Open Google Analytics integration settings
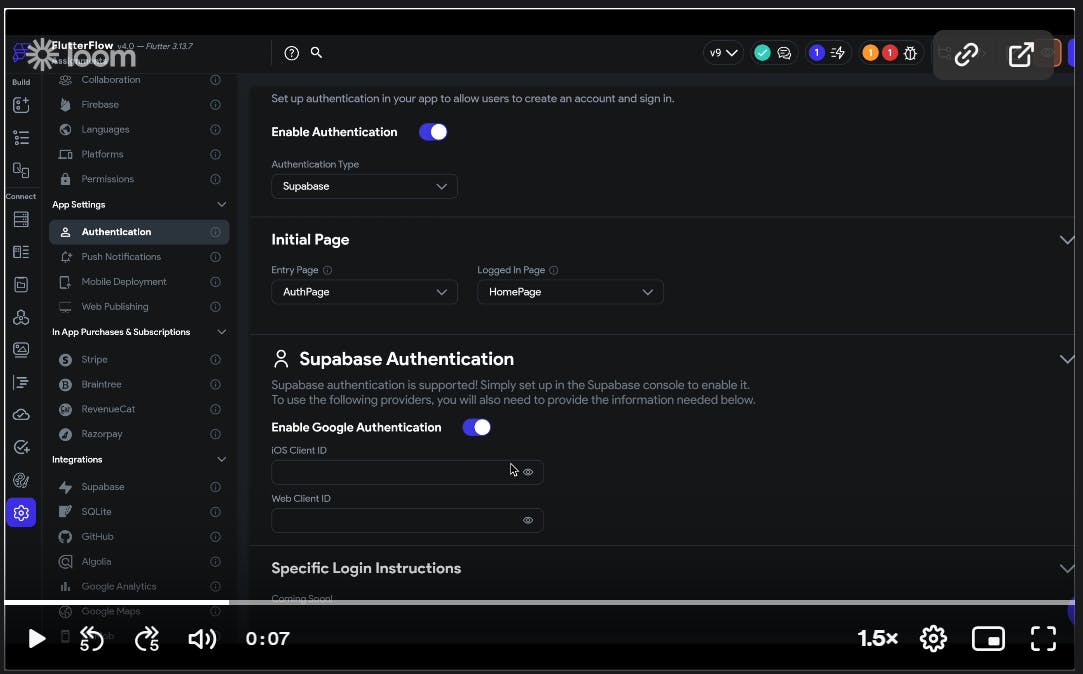The image size is (1083, 674). (x=139, y=587)
